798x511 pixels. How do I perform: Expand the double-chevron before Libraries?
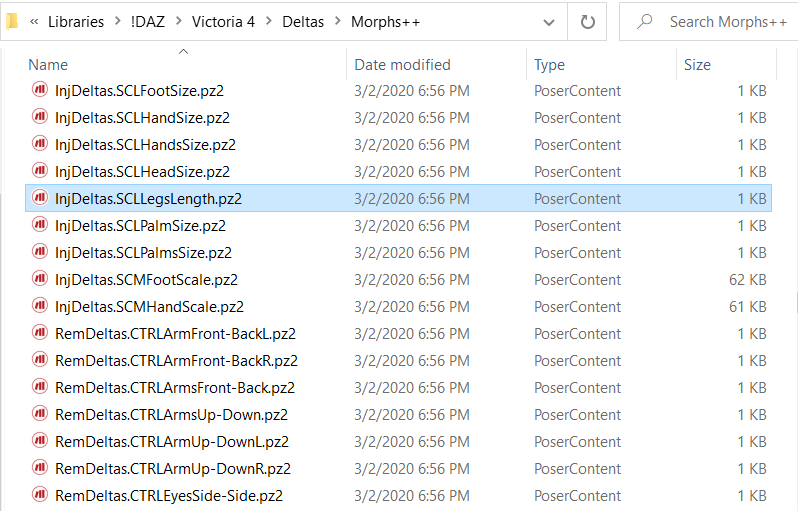tap(34, 22)
